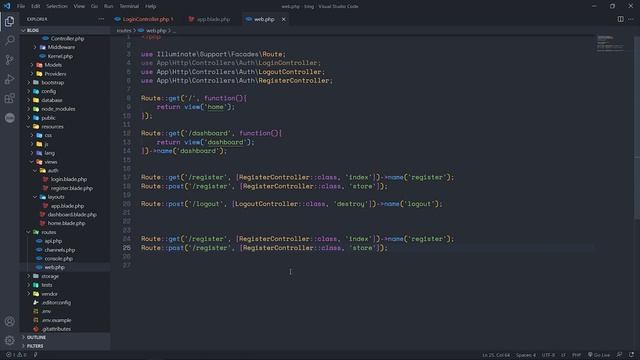Open register.blade.php in explorer

point(65,188)
